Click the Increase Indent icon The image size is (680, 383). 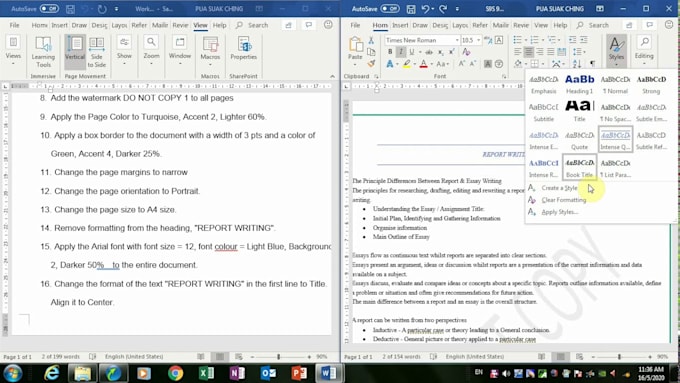(x=584, y=40)
